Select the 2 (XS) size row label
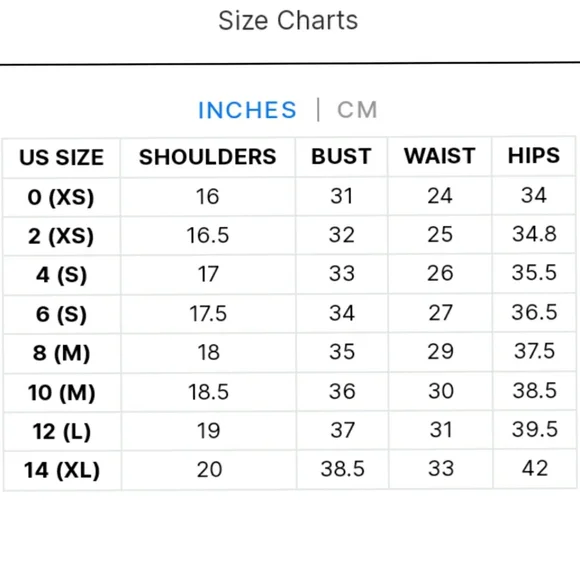Screen dimensions: 580x580 tap(61, 236)
